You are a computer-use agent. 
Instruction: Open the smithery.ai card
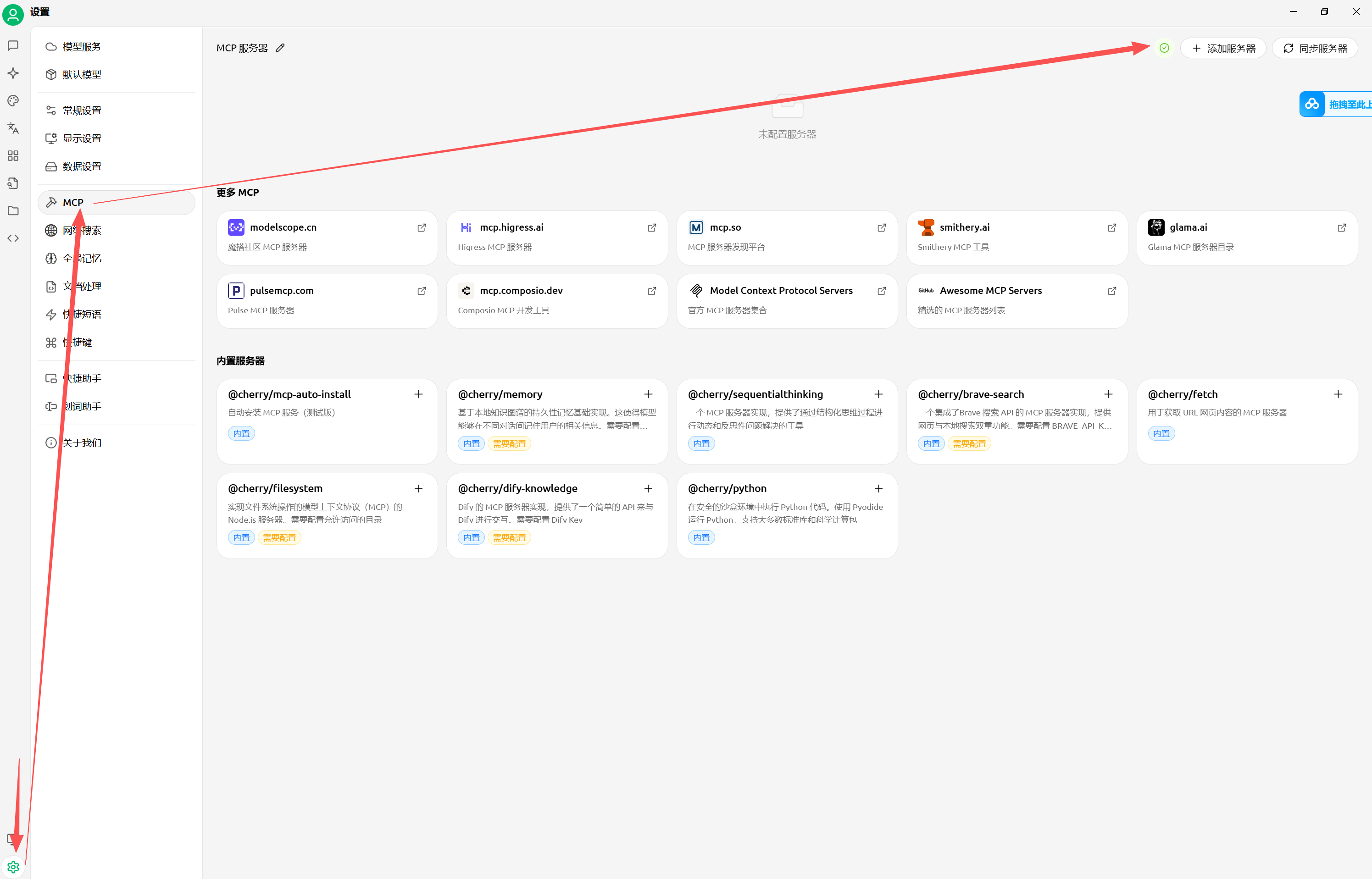click(x=1017, y=238)
